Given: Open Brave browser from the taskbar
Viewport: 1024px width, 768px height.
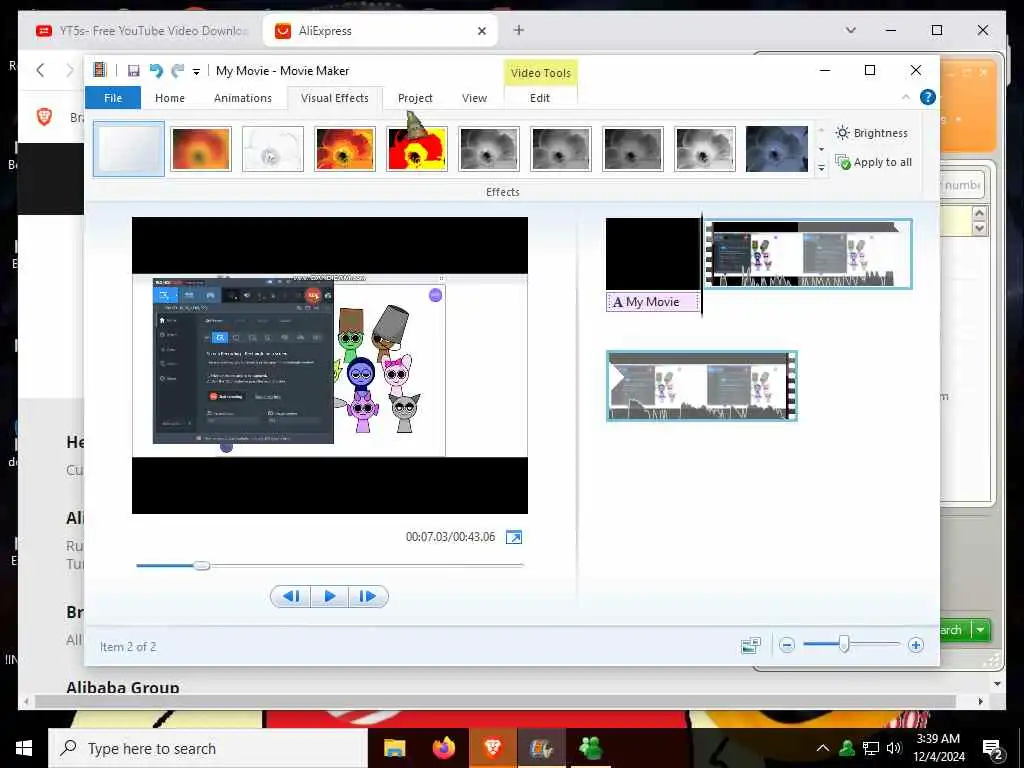Looking at the screenshot, I should (x=492, y=748).
